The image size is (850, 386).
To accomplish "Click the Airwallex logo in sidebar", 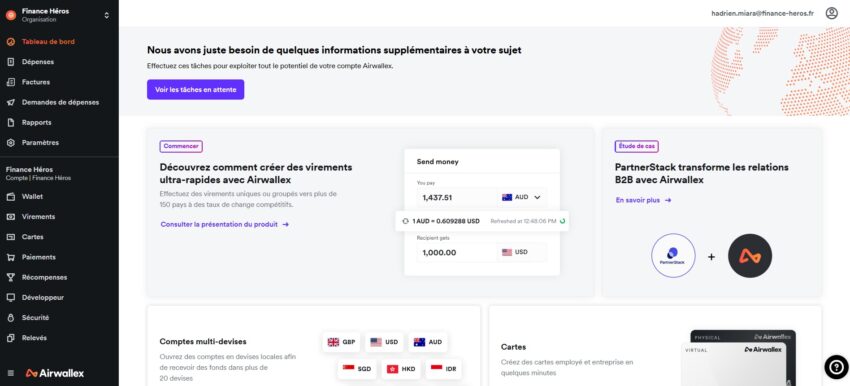I will click(x=55, y=373).
